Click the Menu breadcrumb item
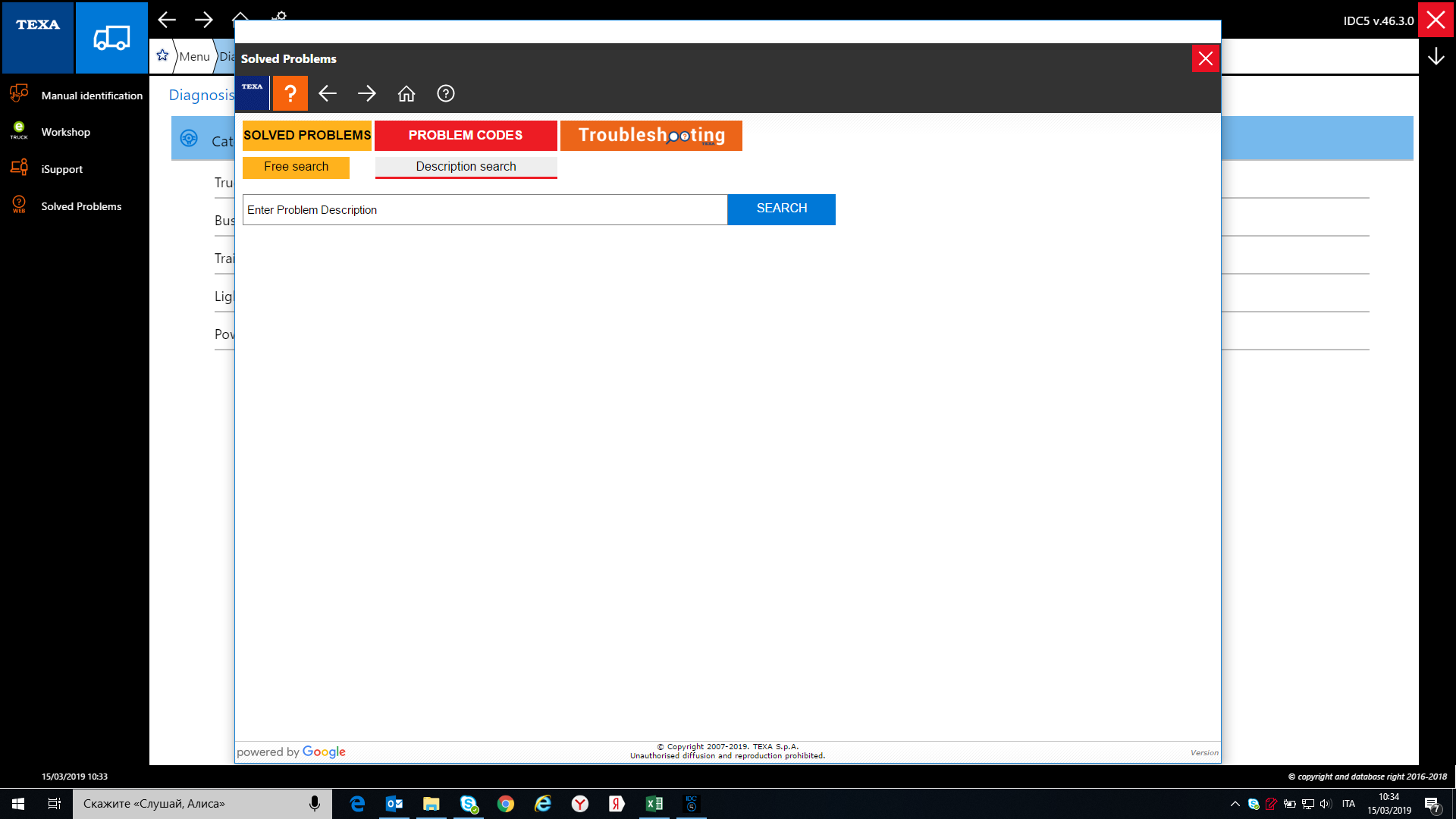 194,57
